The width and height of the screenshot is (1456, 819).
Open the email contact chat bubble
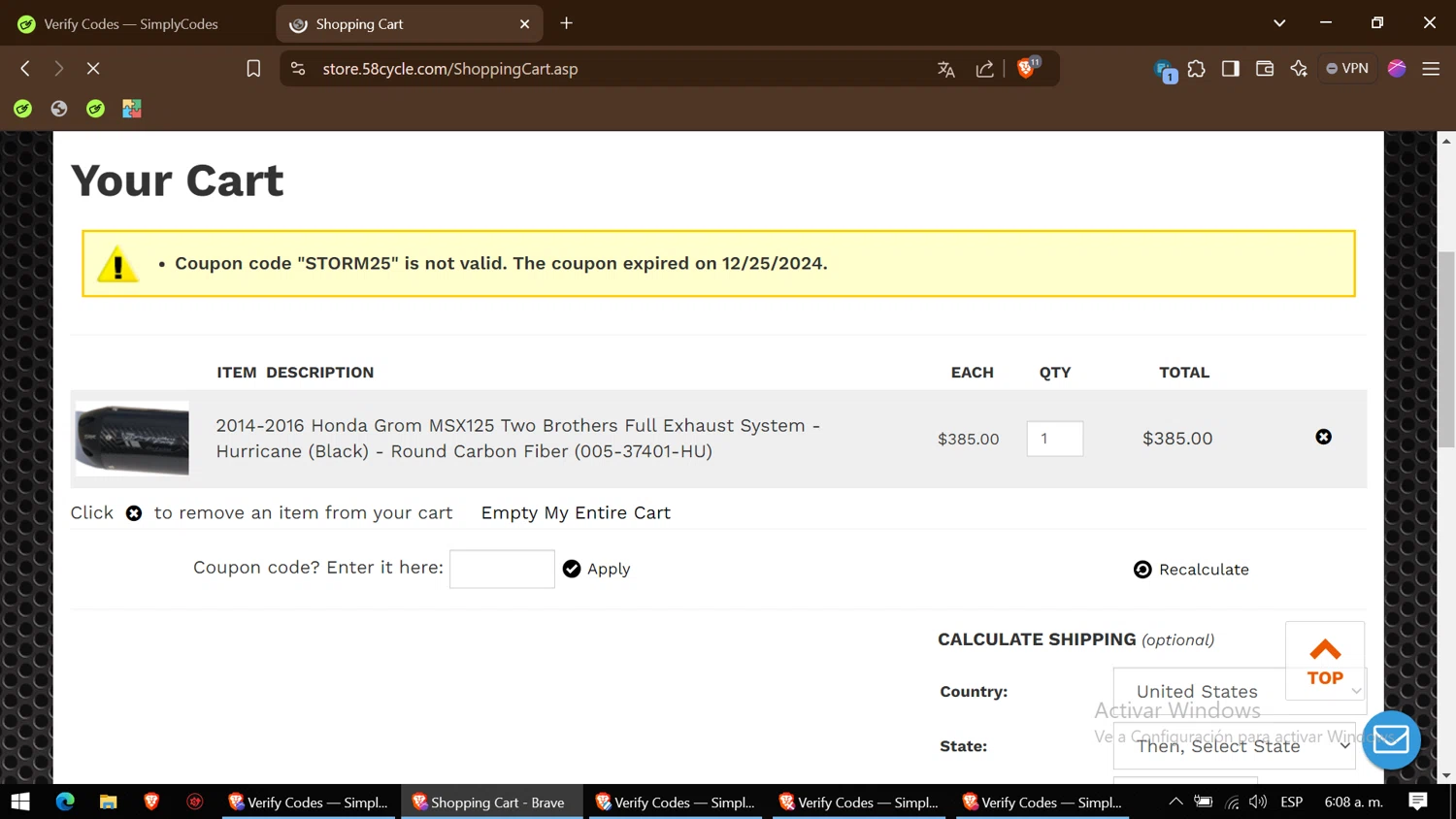tap(1391, 739)
